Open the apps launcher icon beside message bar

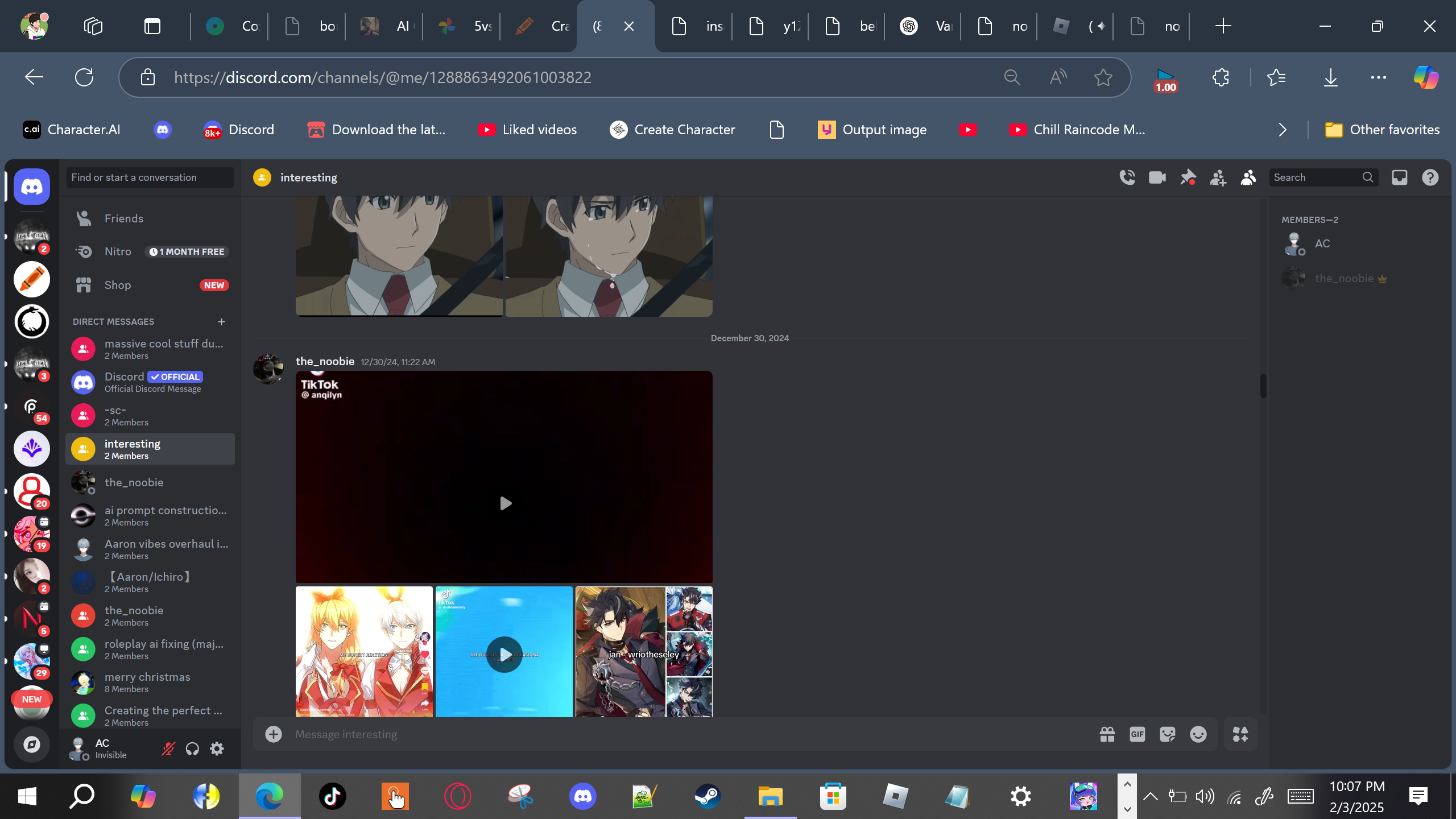tap(1240, 734)
